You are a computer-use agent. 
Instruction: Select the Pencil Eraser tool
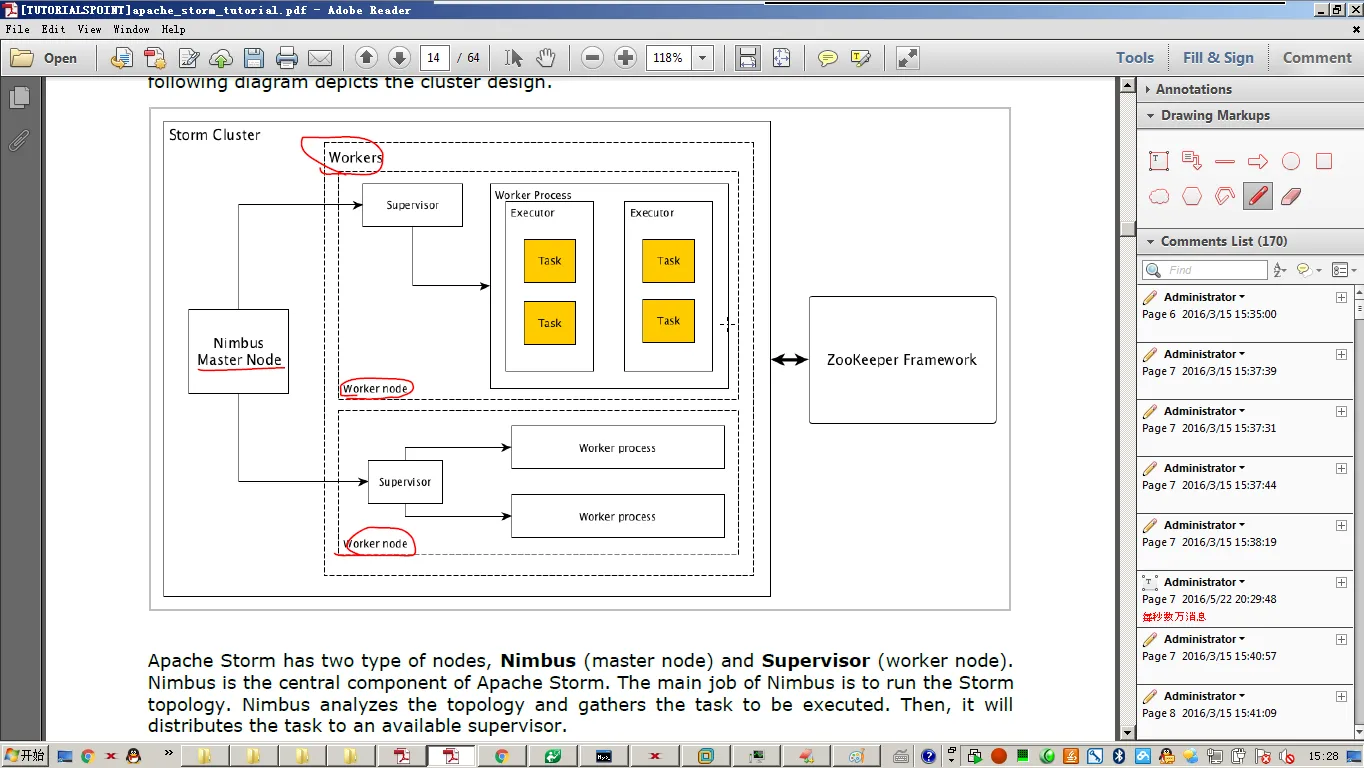tap(1291, 196)
